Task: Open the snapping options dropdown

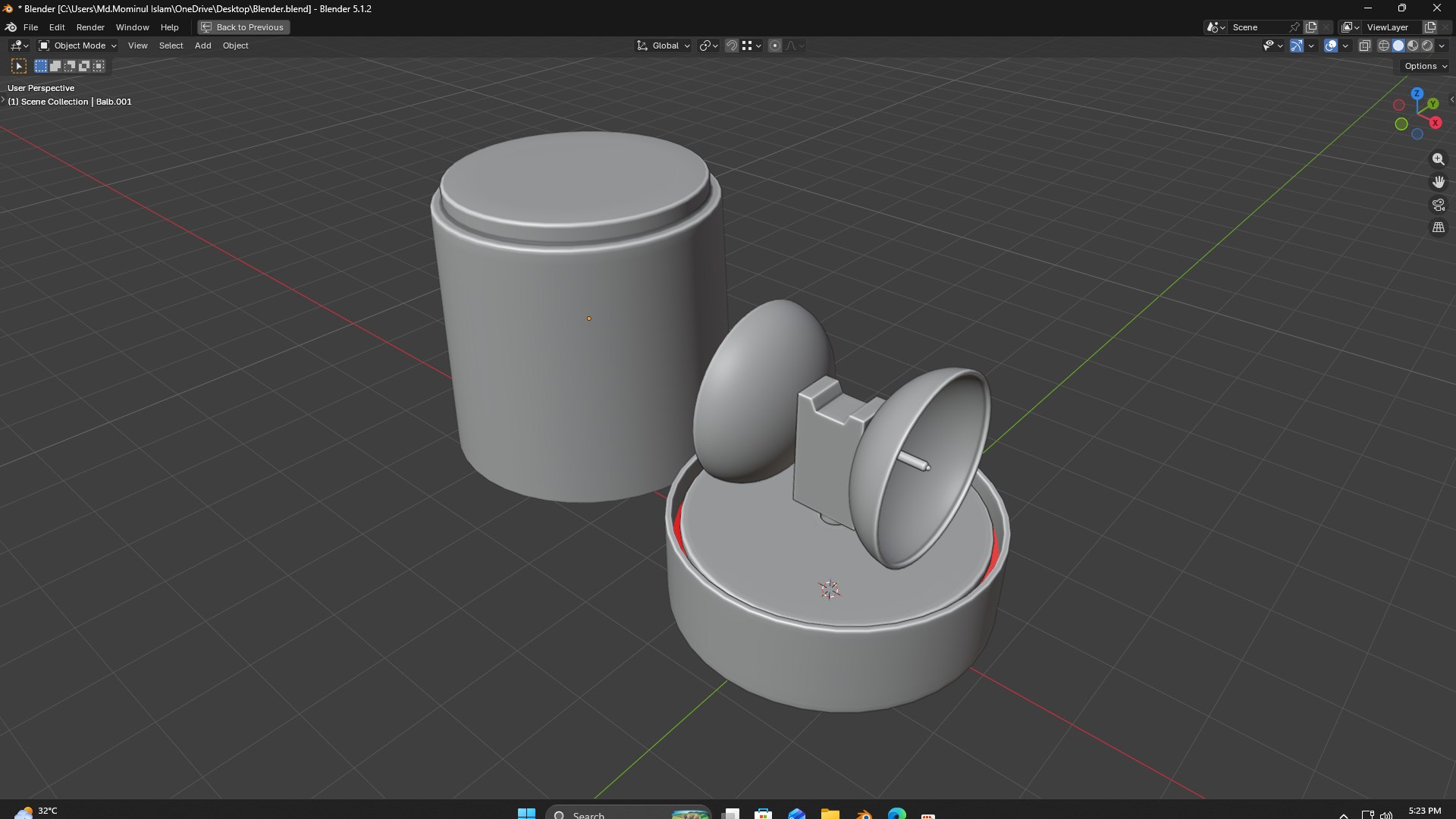Action: 752,45
